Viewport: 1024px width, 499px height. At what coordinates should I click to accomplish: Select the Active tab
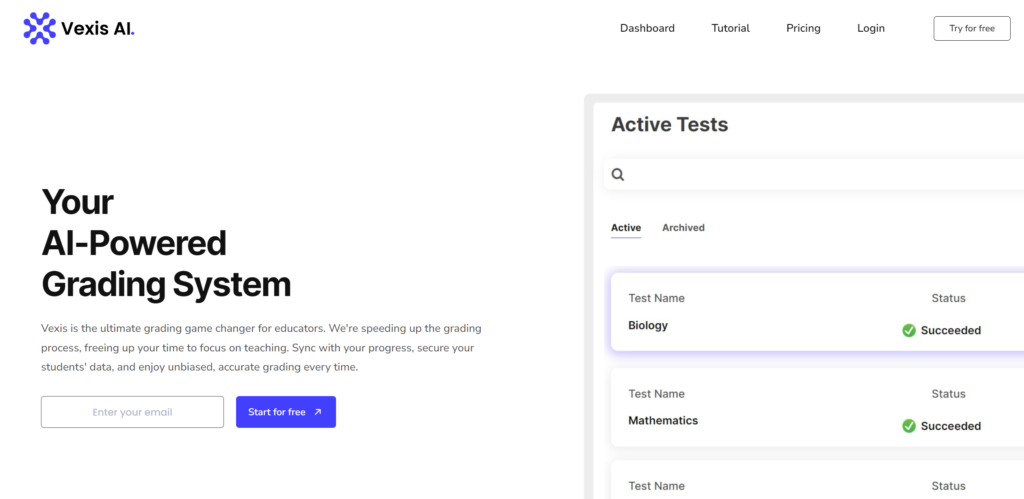pos(626,228)
